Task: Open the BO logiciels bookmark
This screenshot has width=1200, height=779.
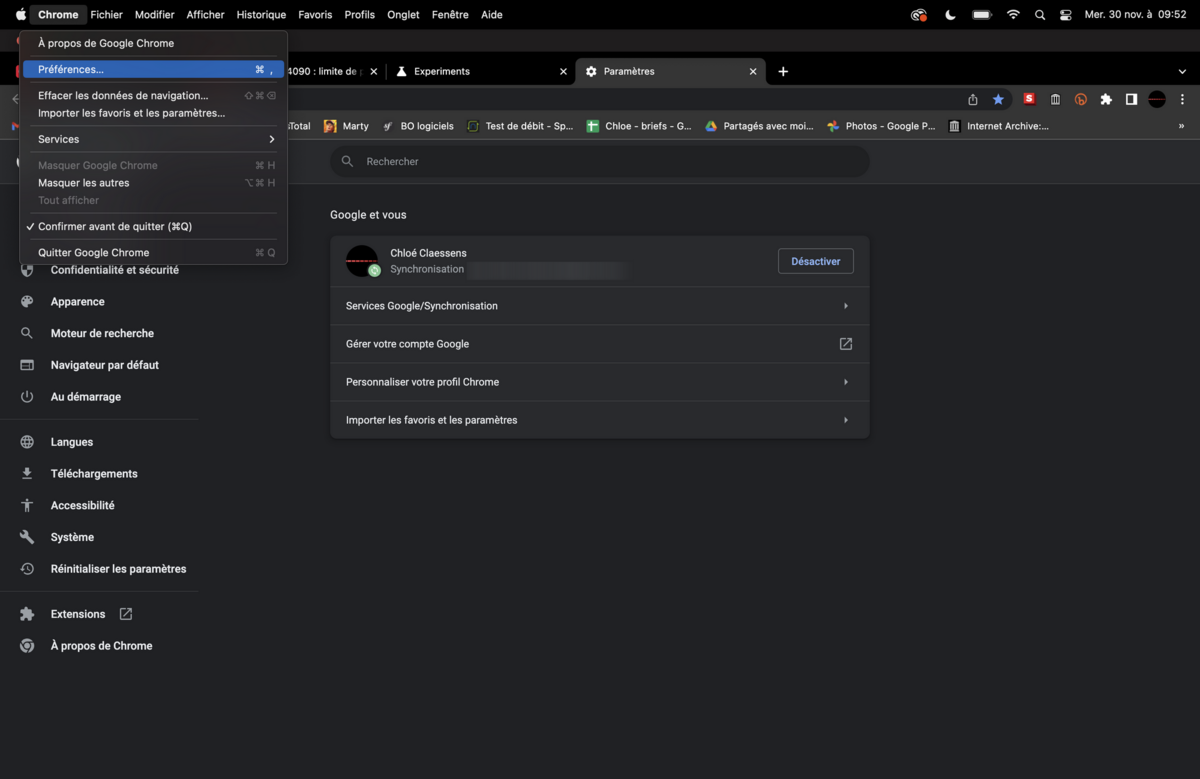Action: point(418,126)
